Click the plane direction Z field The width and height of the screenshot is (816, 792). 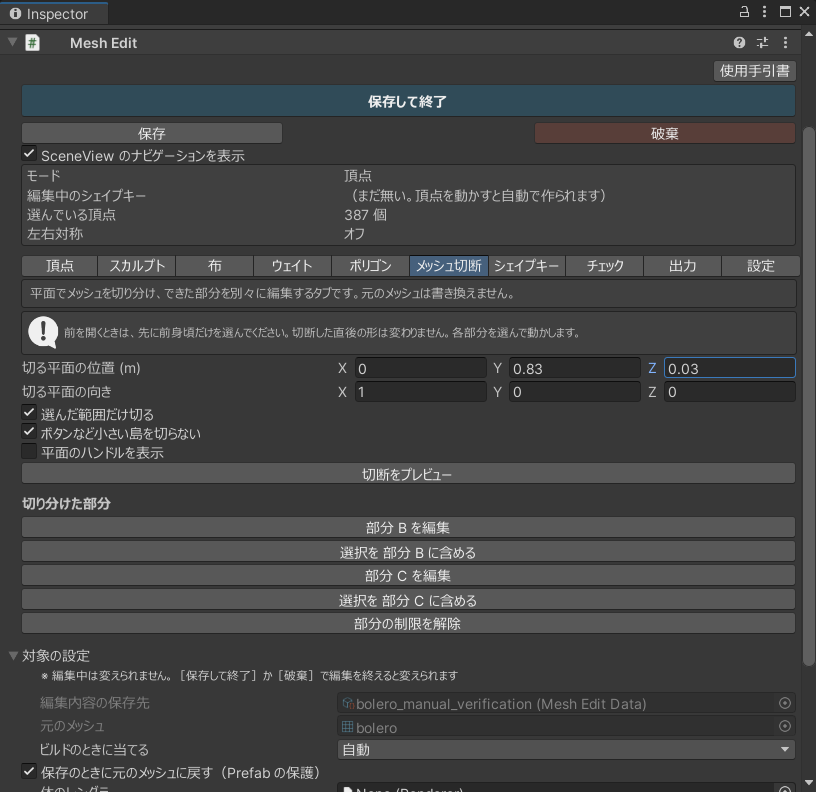tap(730, 392)
